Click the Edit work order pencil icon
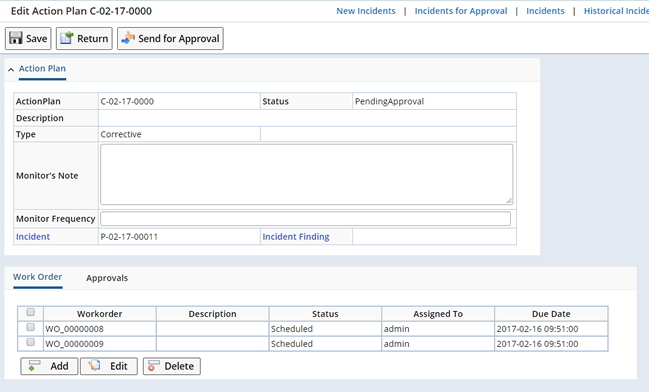 tap(94, 365)
